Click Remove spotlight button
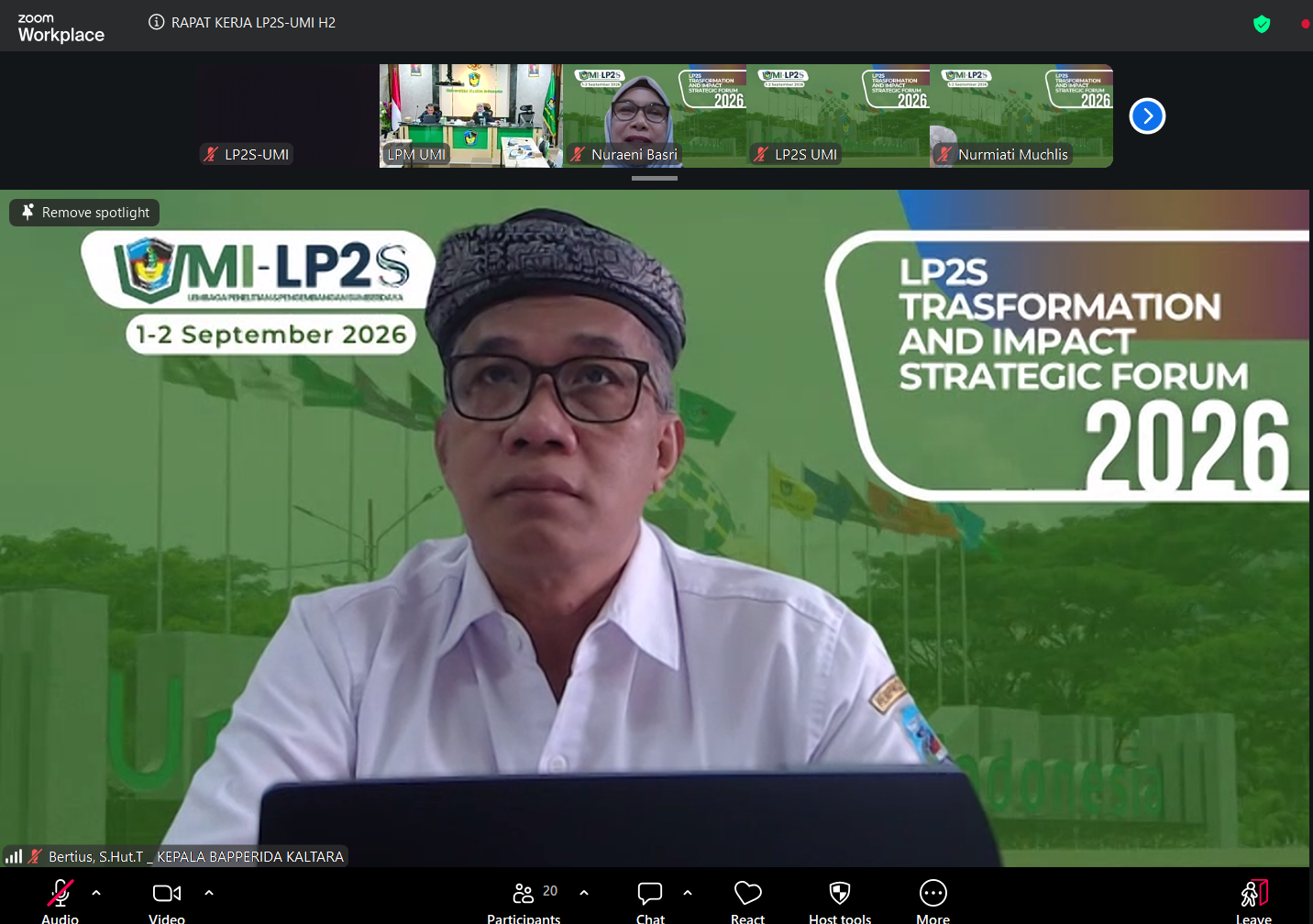 (x=85, y=213)
